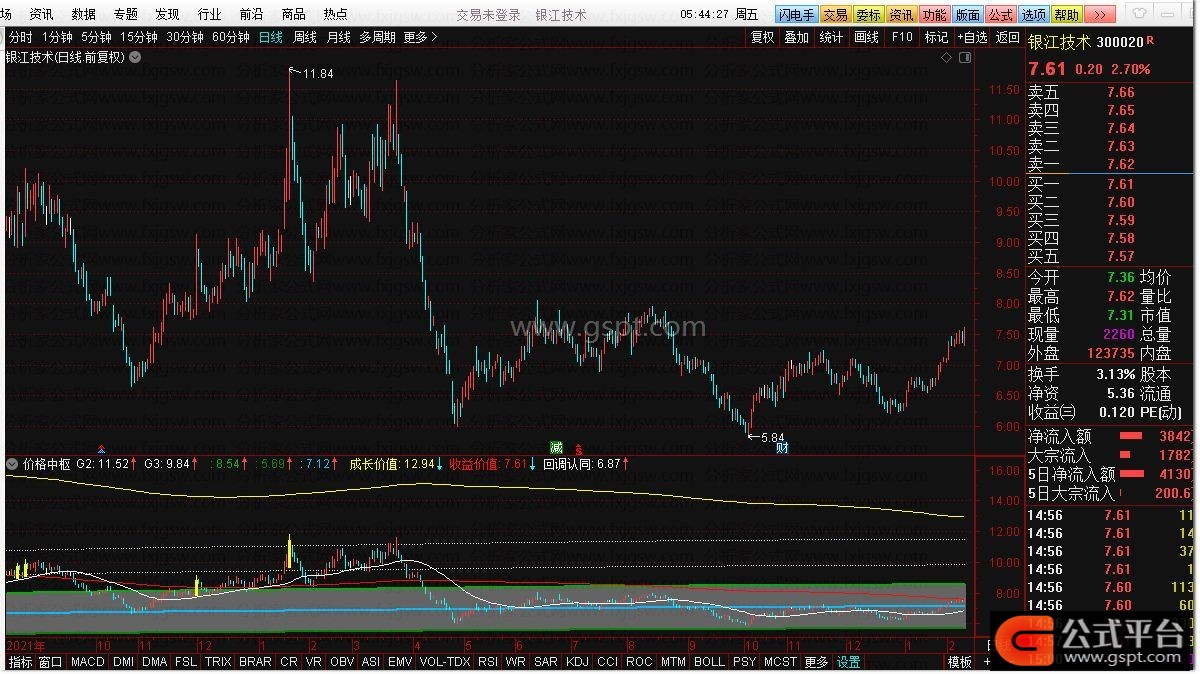Select the 5分钟 period

click(97, 37)
